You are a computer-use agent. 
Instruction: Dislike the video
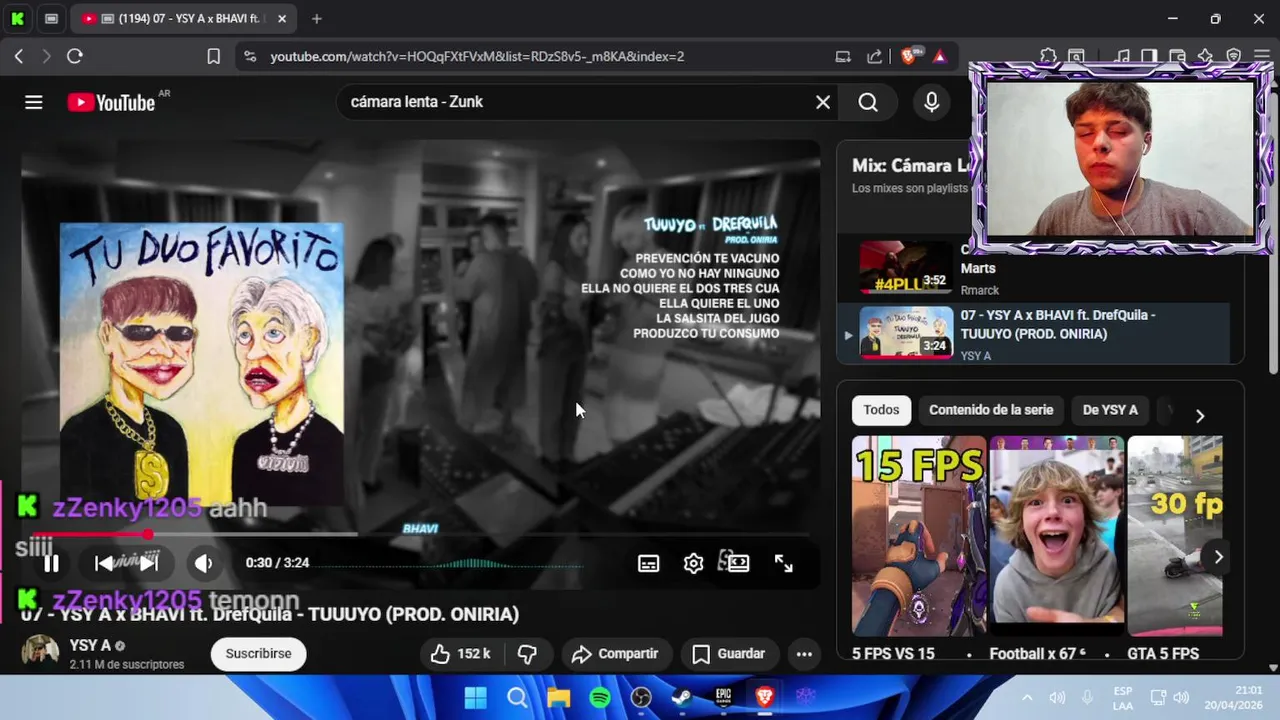coord(527,654)
